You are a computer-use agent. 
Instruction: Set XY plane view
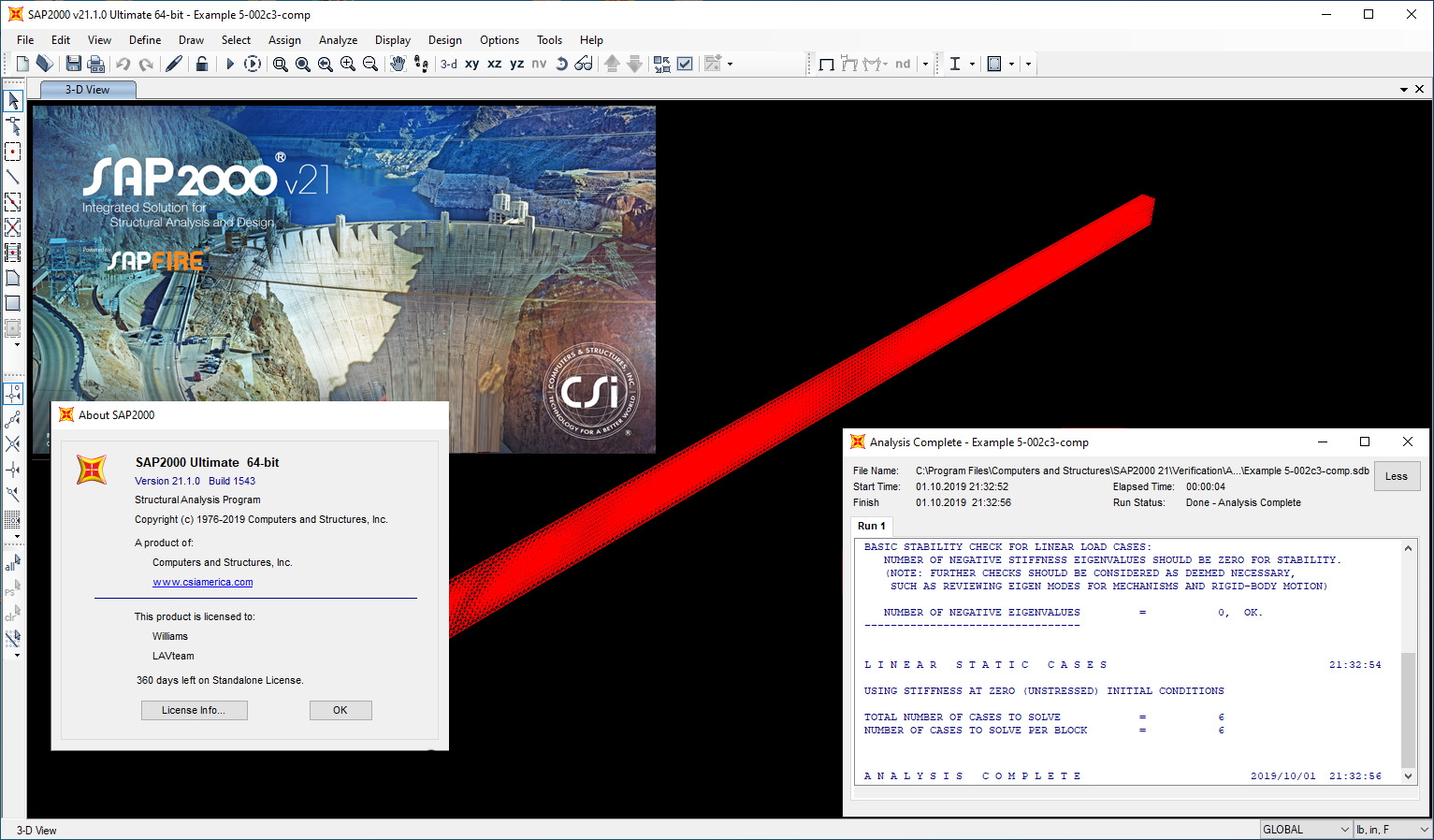pyautogui.click(x=471, y=64)
